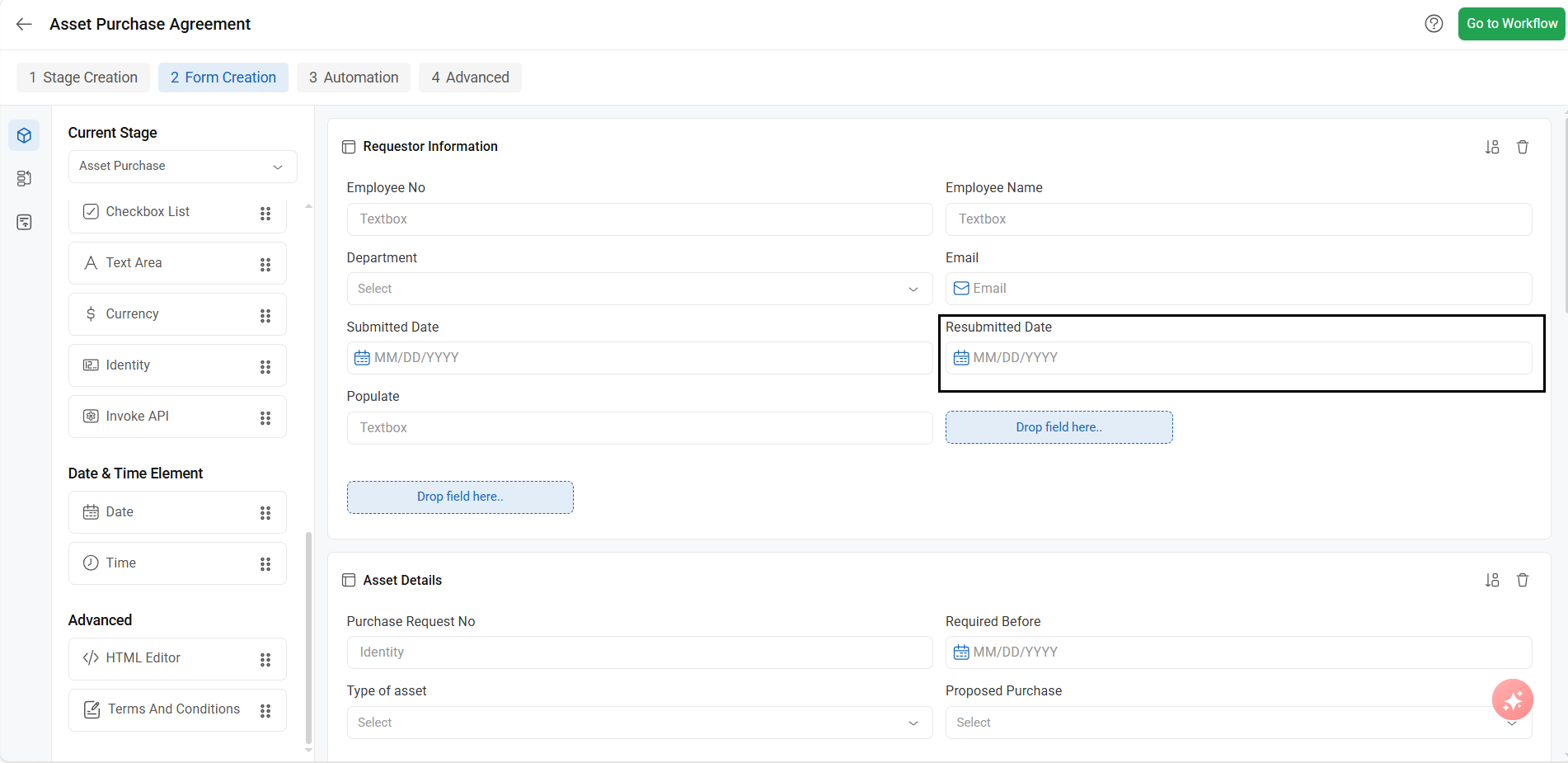Switch to the Stage Creation tab

coord(83,78)
